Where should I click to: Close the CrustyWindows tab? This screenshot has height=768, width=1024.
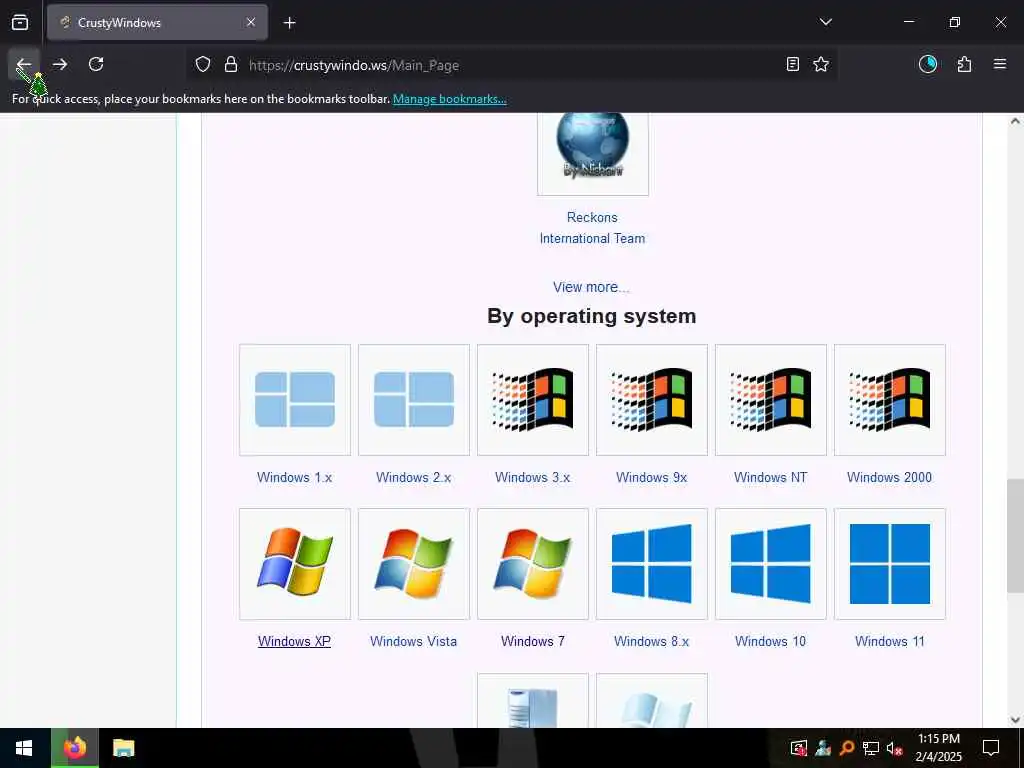251,23
